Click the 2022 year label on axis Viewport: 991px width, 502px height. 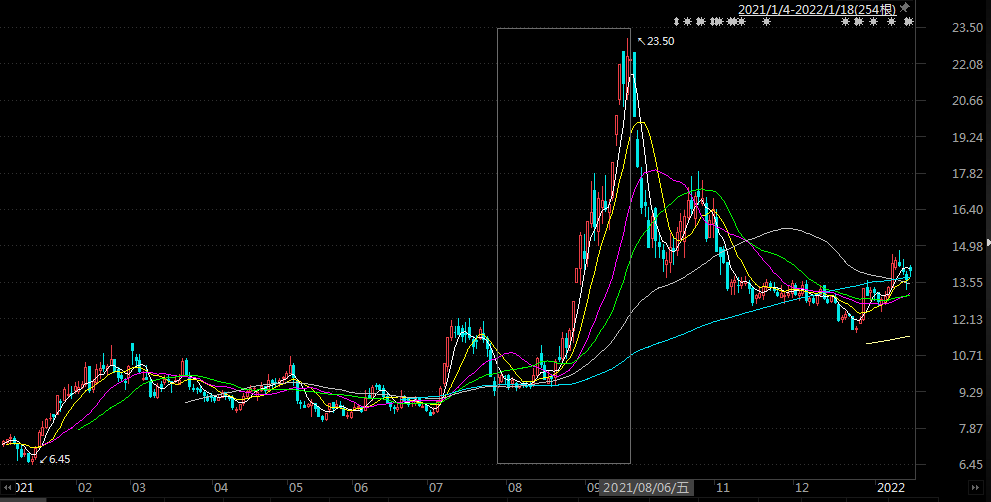(x=891, y=488)
